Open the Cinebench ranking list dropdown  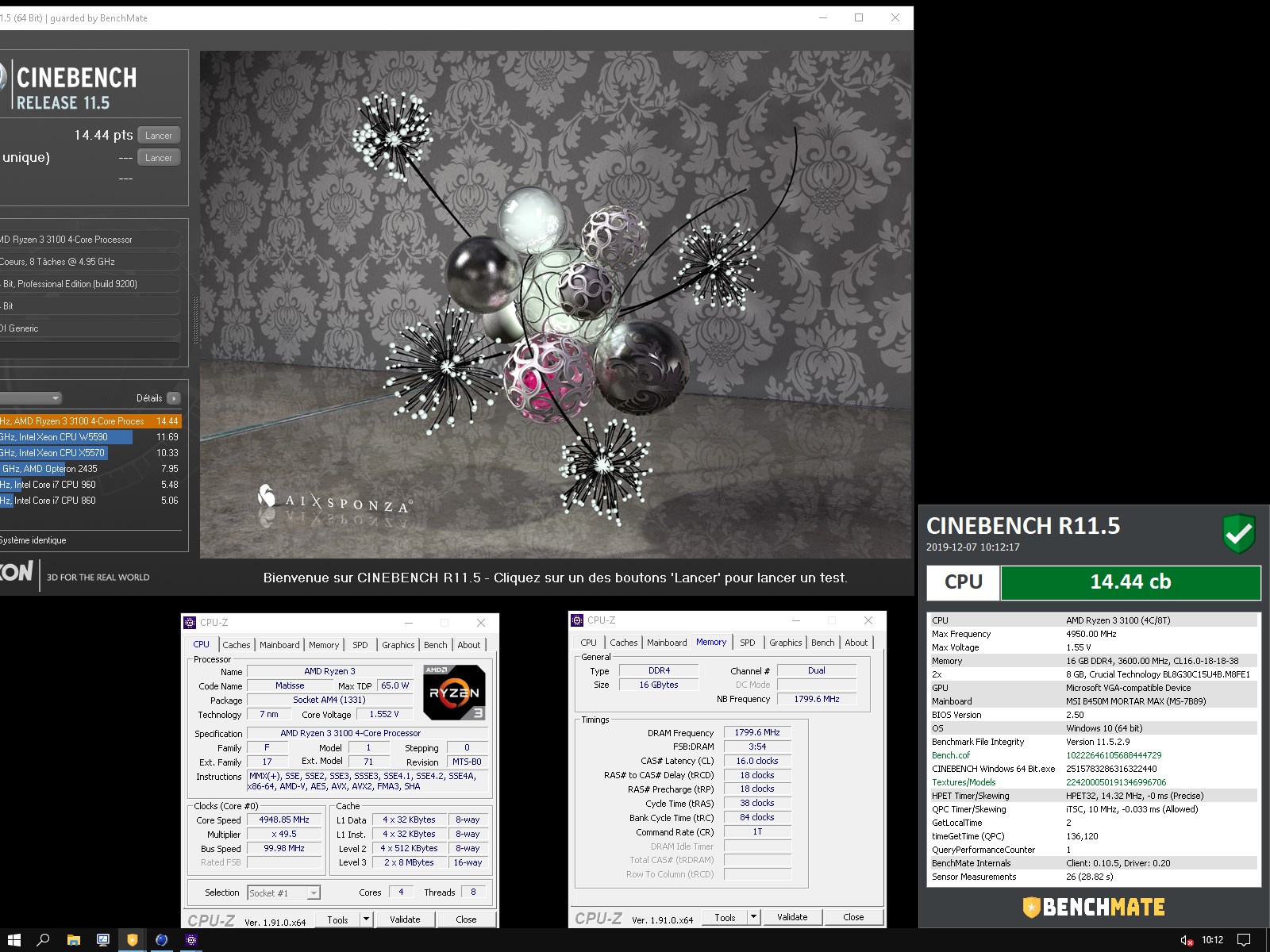click(30, 398)
